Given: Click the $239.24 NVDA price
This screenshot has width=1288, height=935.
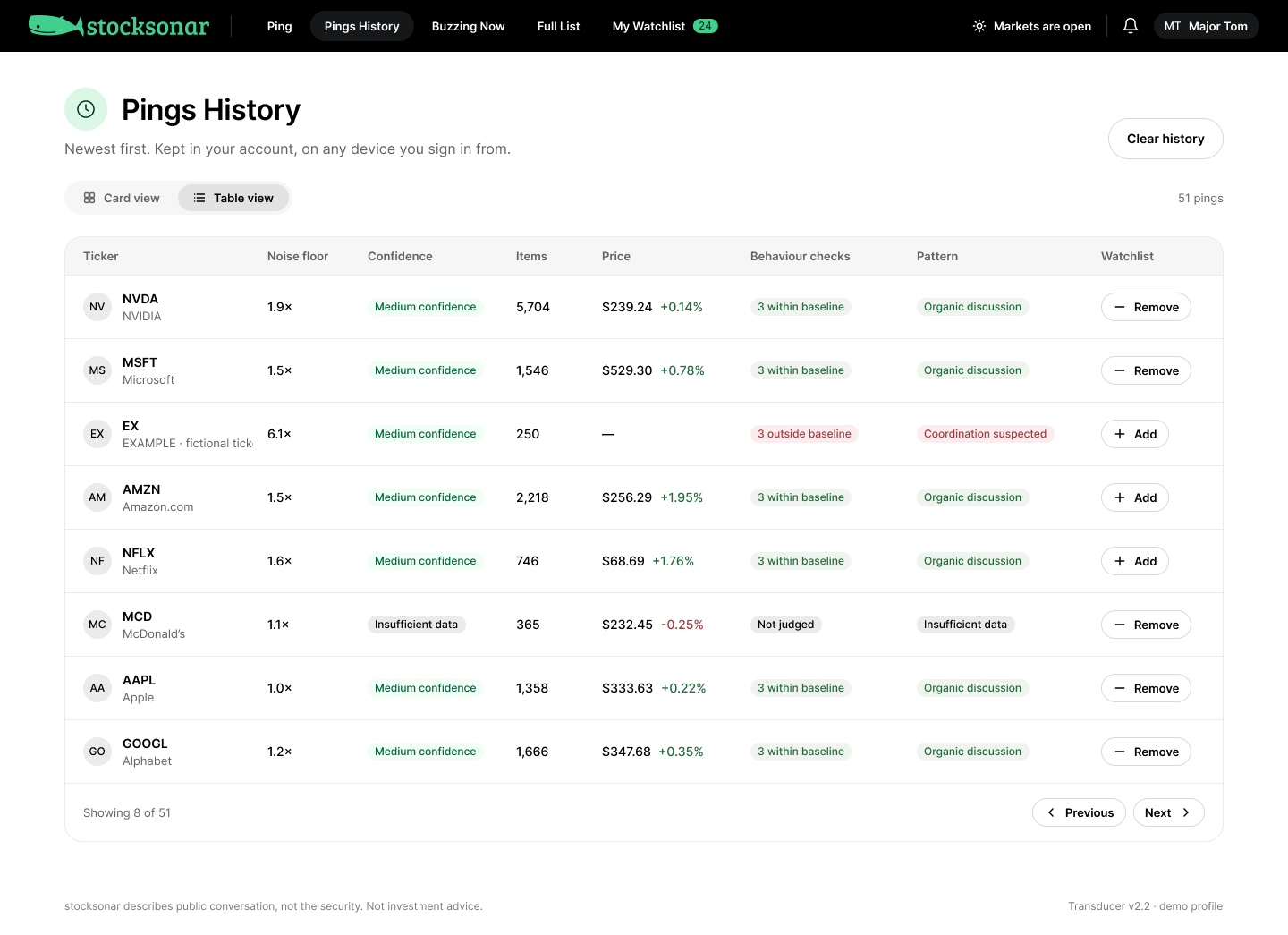Looking at the screenshot, I should point(627,307).
